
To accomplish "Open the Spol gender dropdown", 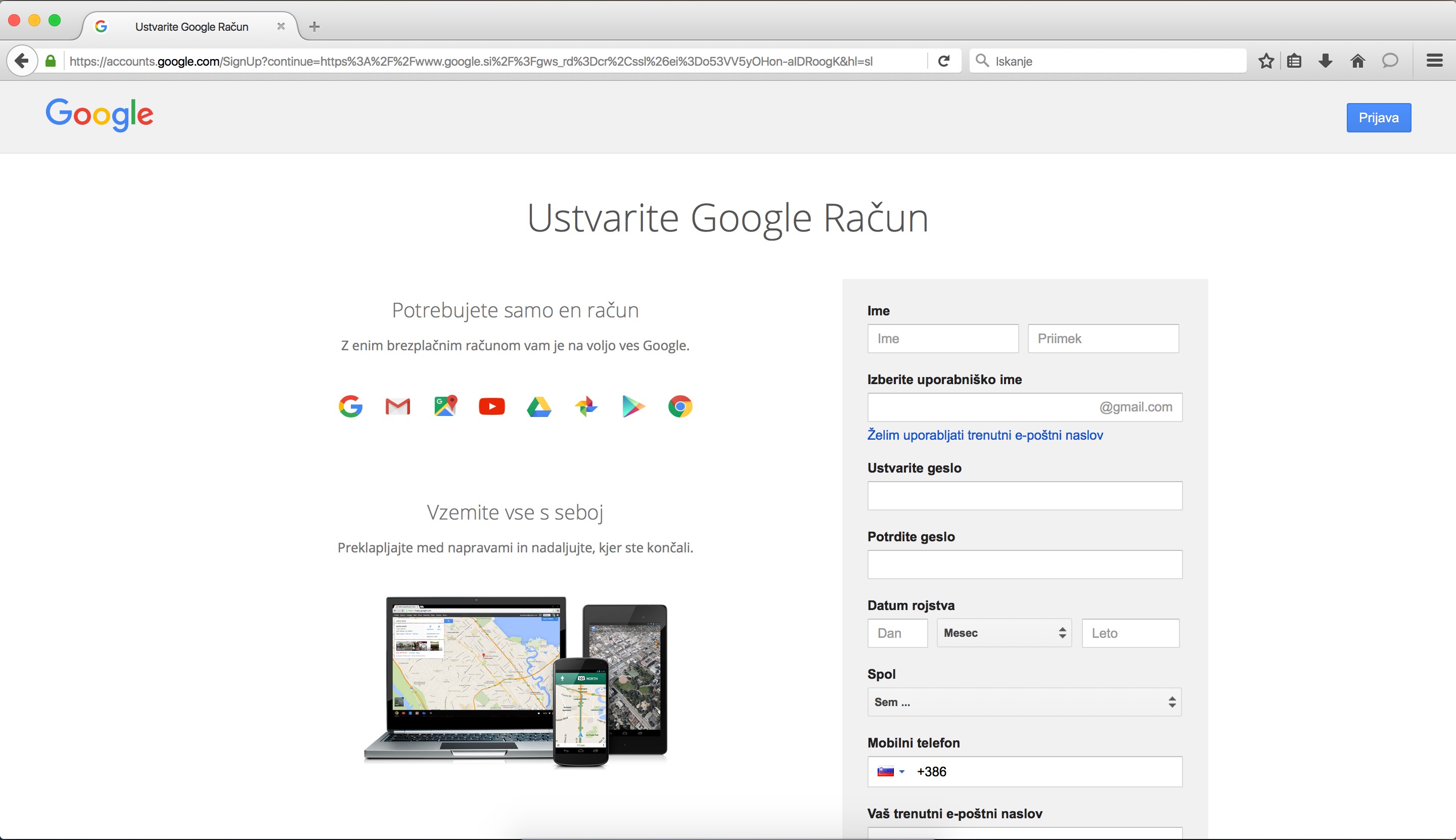I will pos(1024,702).
